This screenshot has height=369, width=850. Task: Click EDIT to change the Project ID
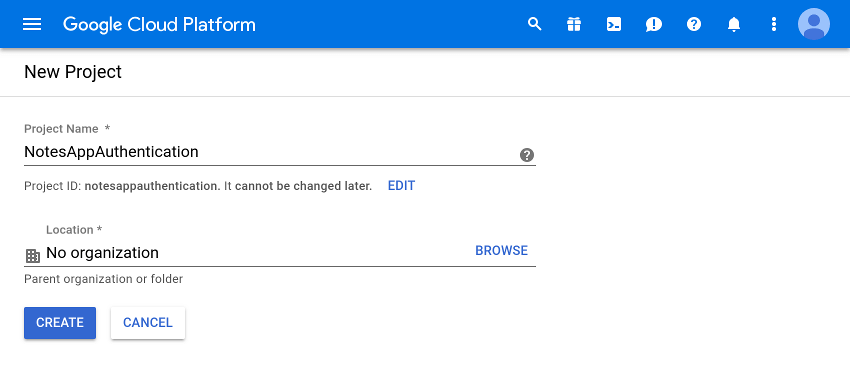pyautogui.click(x=401, y=186)
